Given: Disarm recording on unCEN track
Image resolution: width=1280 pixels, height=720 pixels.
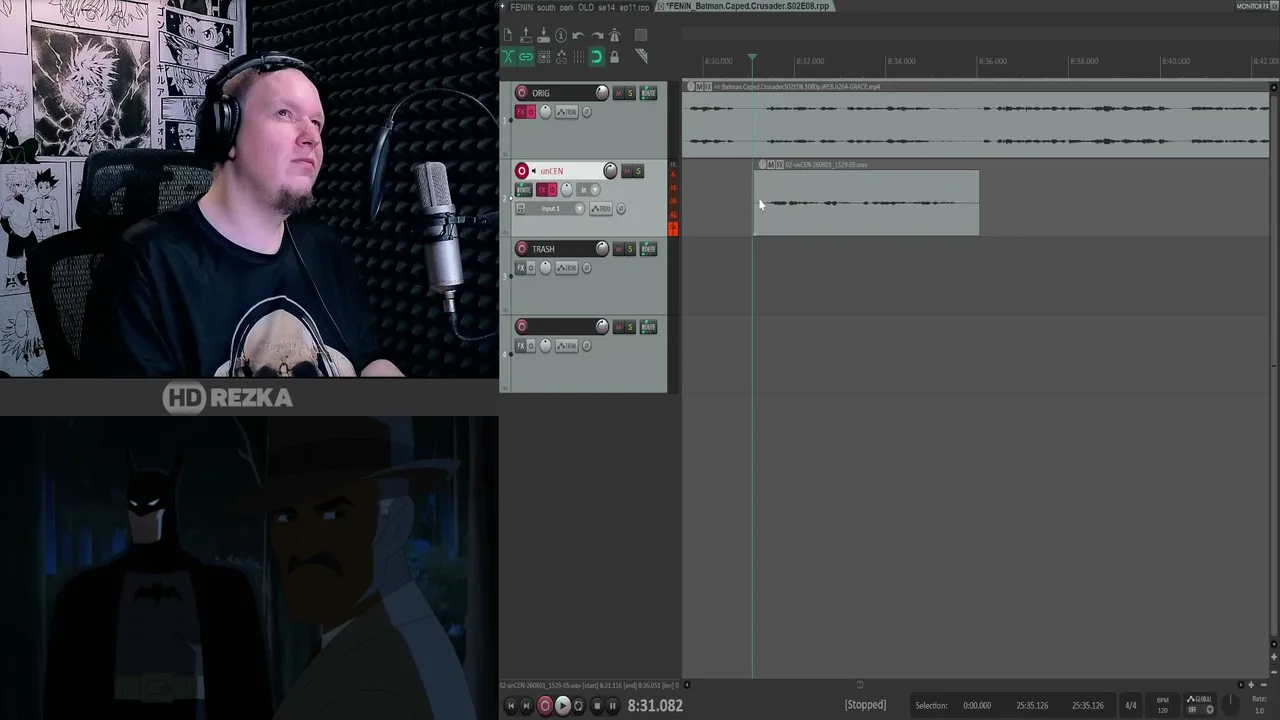Looking at the screenshot, I should coord(521,171).
